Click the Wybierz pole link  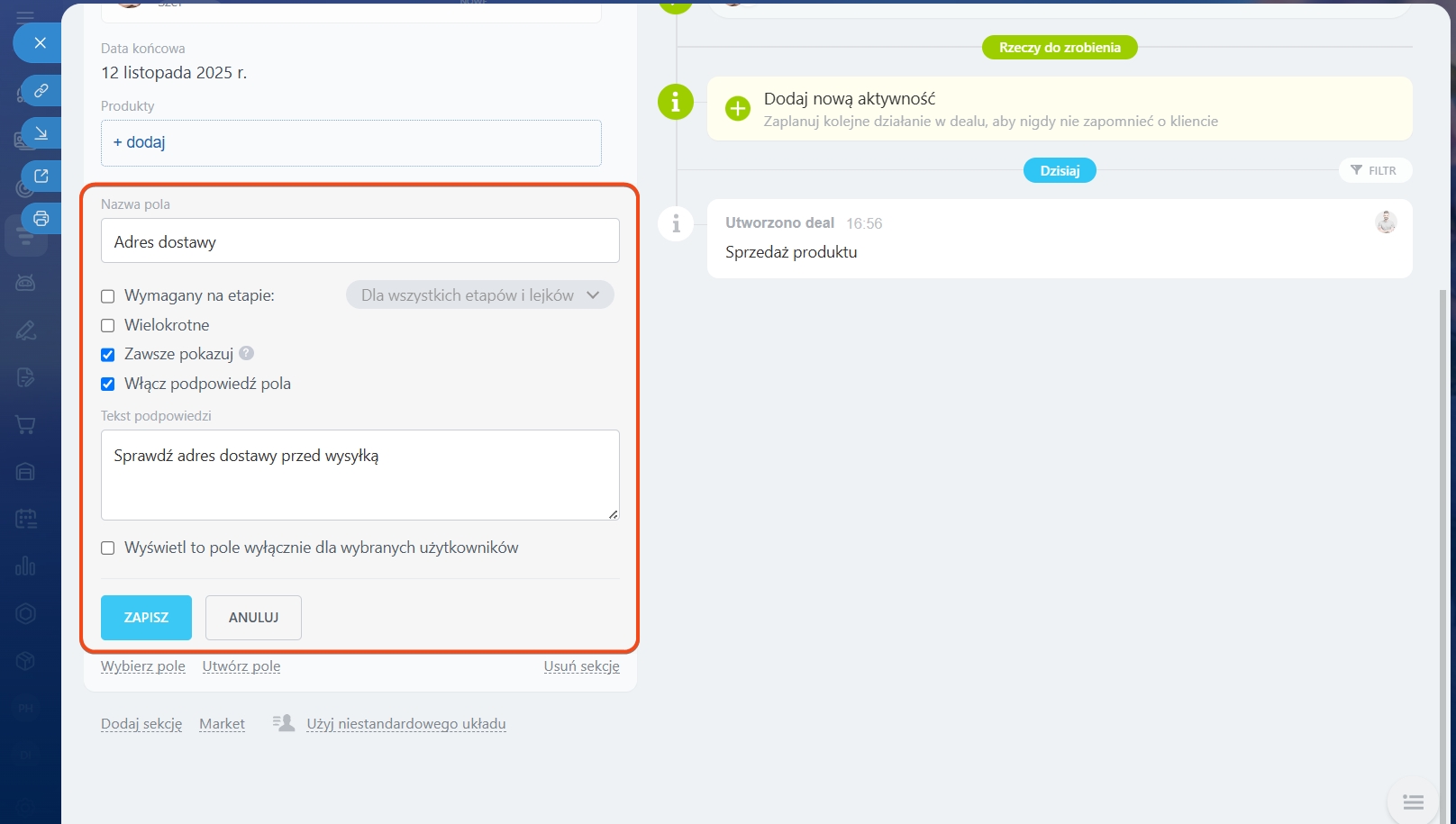pos(143,666)
